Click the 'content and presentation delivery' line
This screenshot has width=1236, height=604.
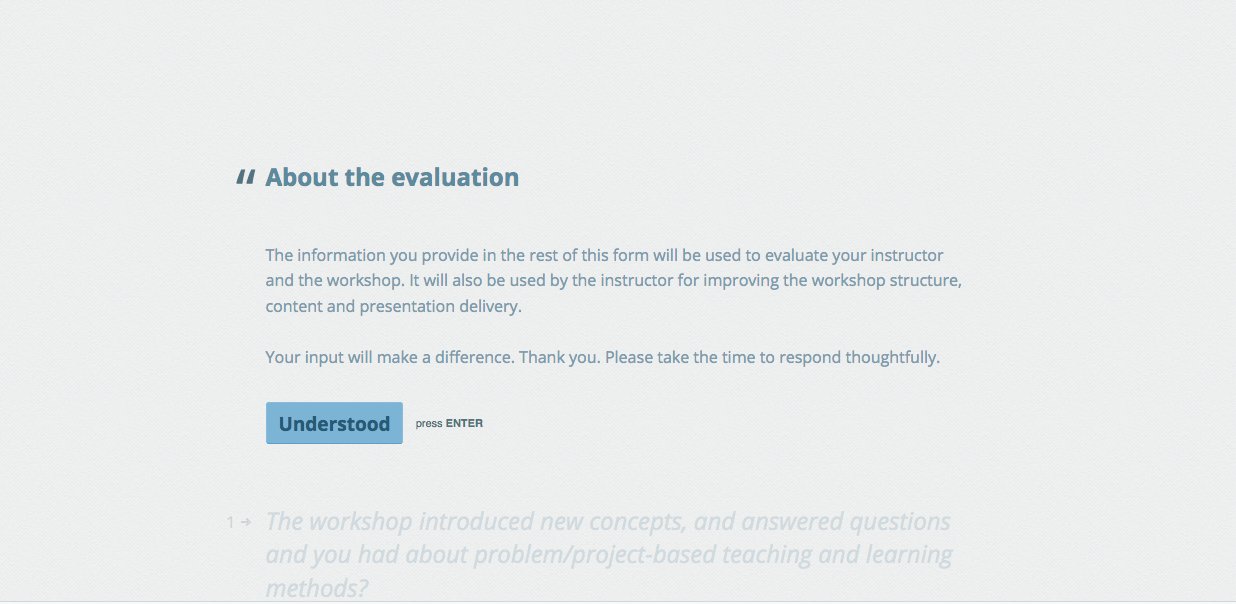click(x=393, y=306)
